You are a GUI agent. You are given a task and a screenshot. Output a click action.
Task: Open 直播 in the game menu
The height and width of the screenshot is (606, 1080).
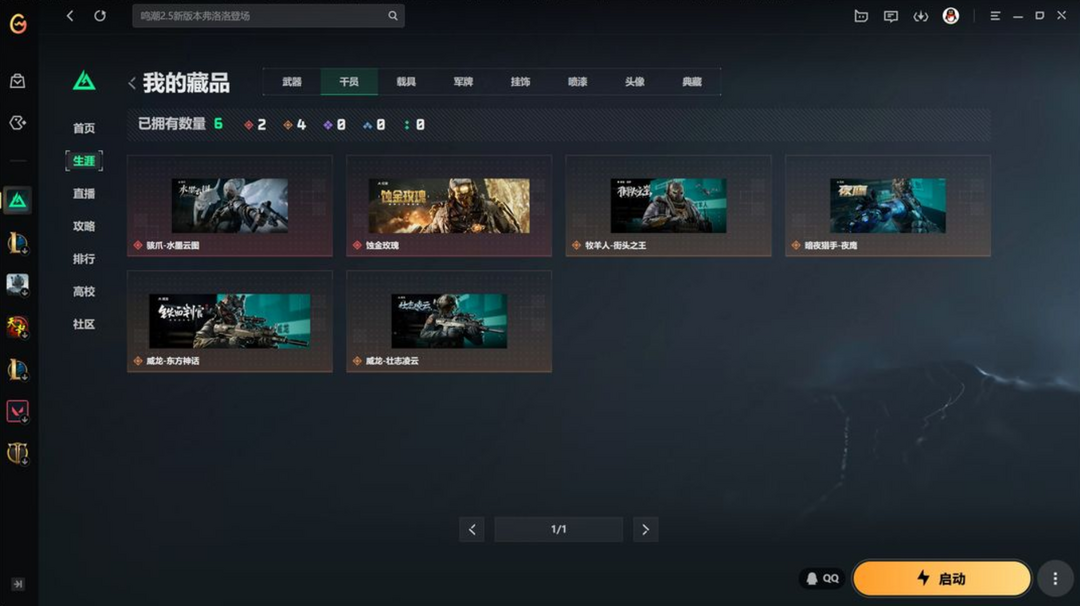(84, 194)
